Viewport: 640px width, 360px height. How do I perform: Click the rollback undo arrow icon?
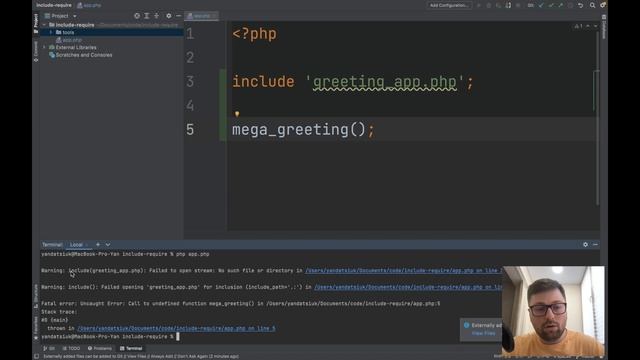tap(580, 5)
